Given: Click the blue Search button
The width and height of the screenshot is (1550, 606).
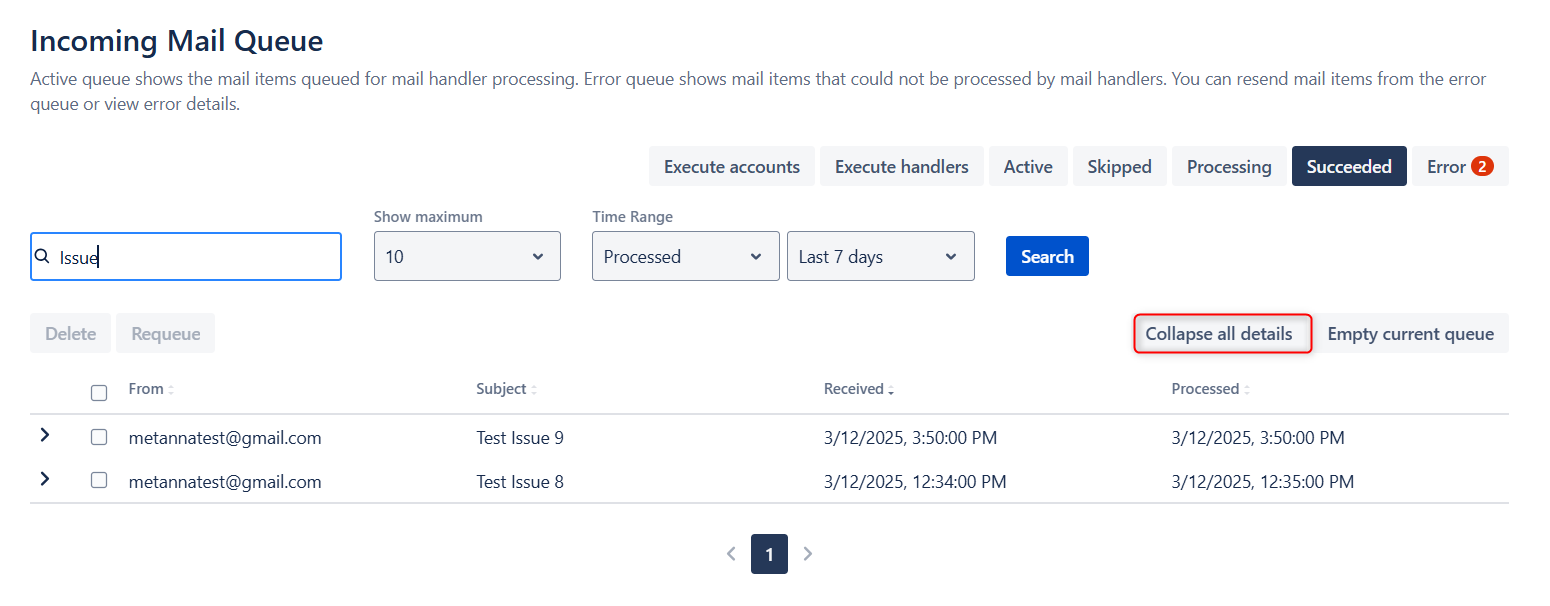Looking at the screenshot, I should (1046, 257).
